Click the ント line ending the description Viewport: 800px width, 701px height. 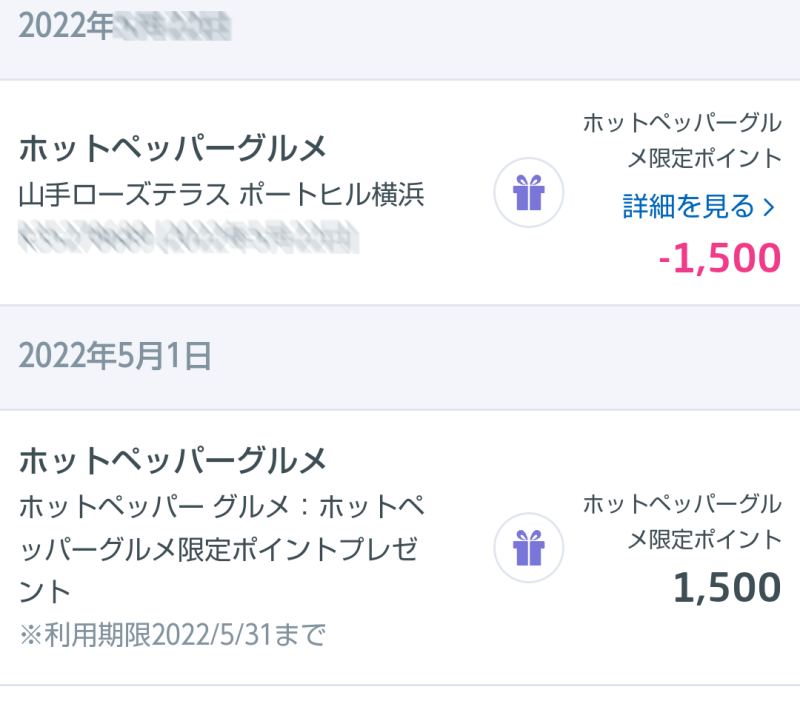pos(44,592)
